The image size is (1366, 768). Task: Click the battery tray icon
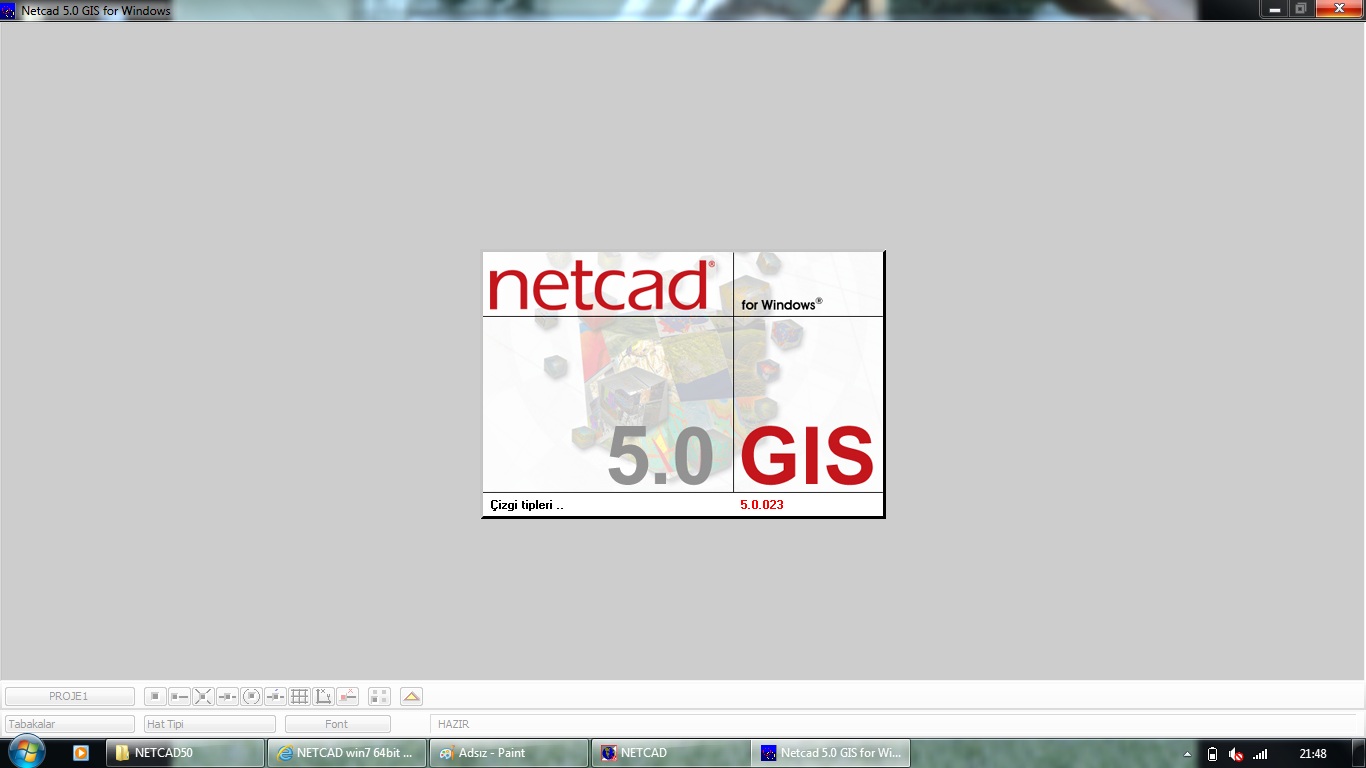[x=1212, y=754]
